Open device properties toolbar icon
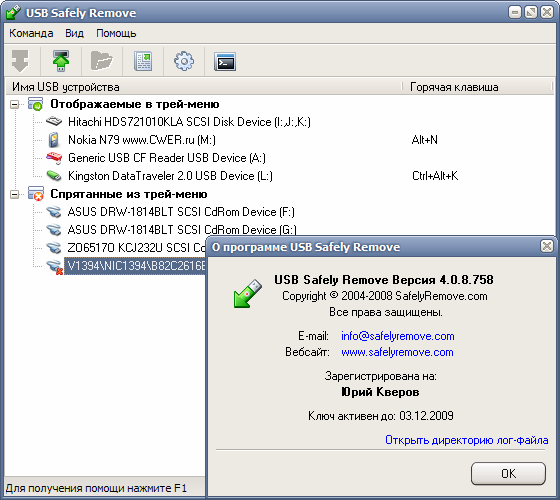The height and width of the screenshot is (500, 560). 143,61
